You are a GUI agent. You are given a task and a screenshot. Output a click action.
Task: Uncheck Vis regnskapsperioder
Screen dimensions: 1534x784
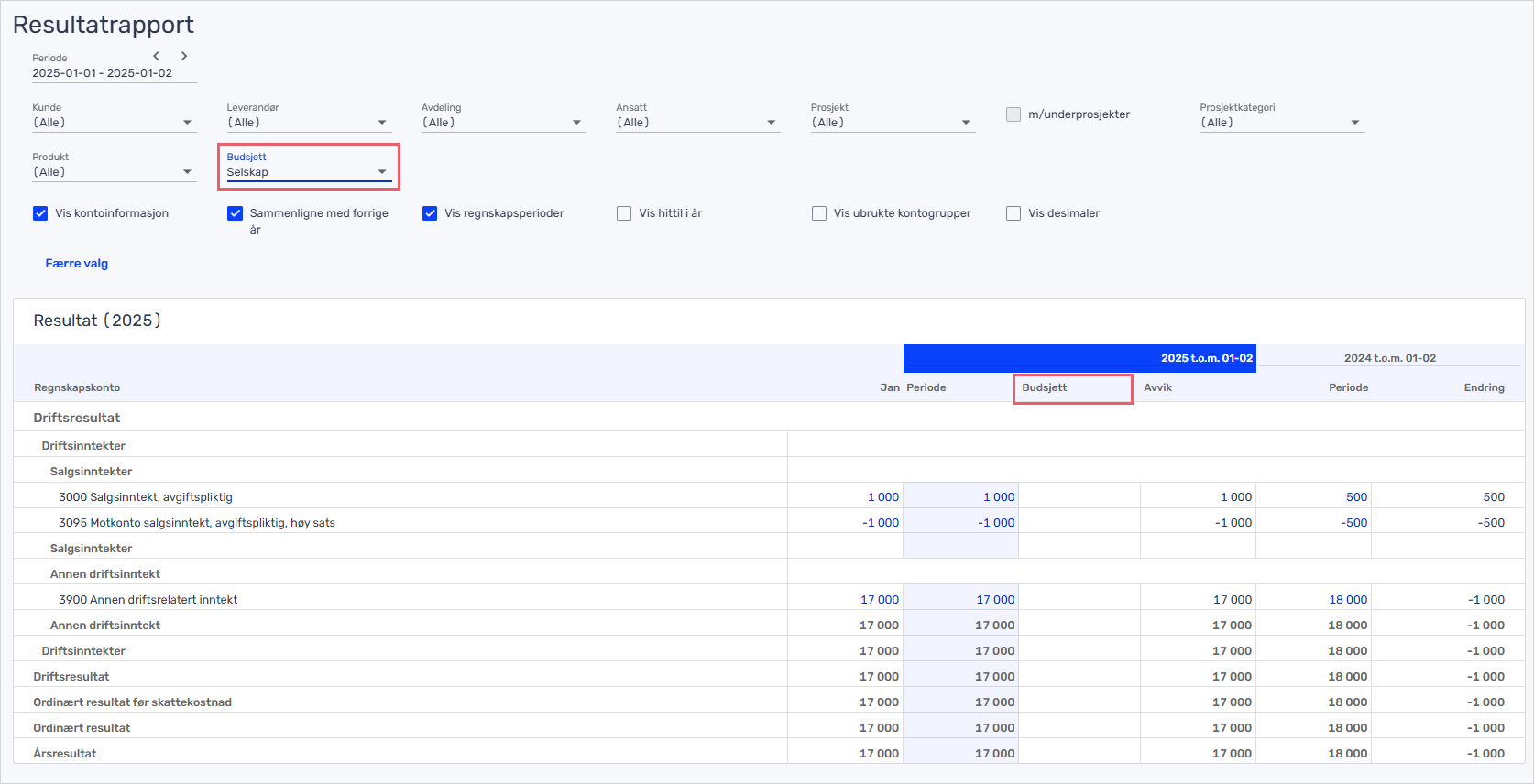(x=430, y=213)
